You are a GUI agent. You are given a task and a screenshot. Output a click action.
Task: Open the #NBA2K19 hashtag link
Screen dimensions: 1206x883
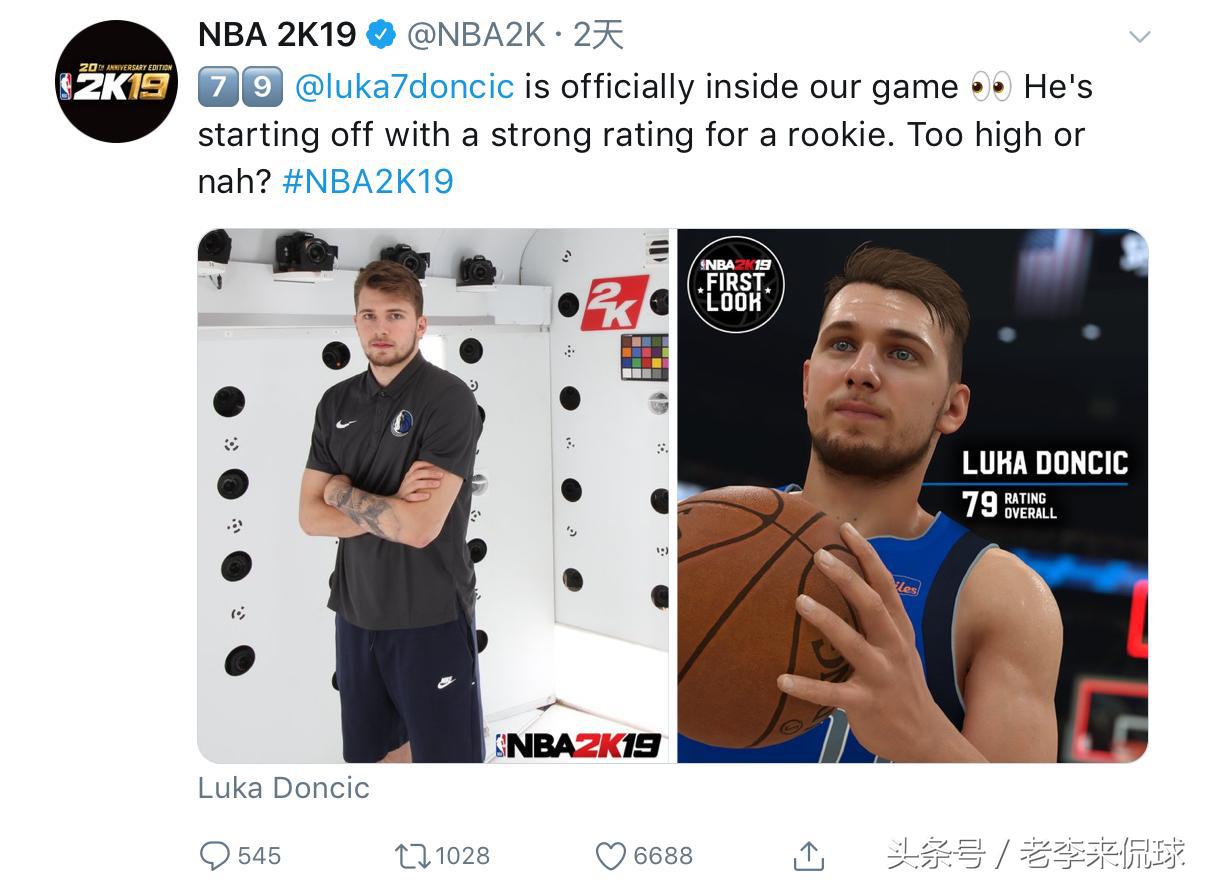pos(368,181)
